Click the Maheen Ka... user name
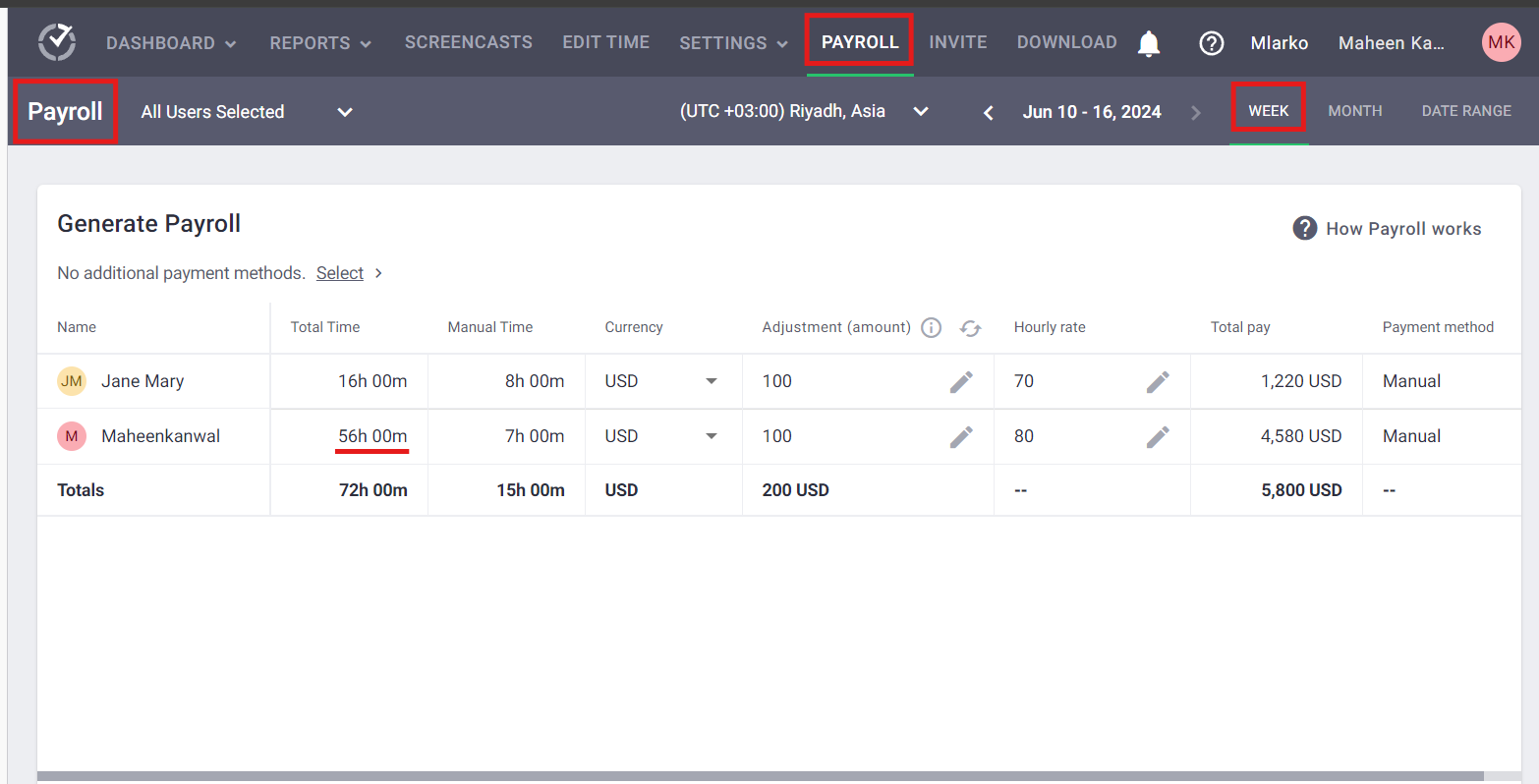Screen dimensions: 1539x784 [1392, 43]
